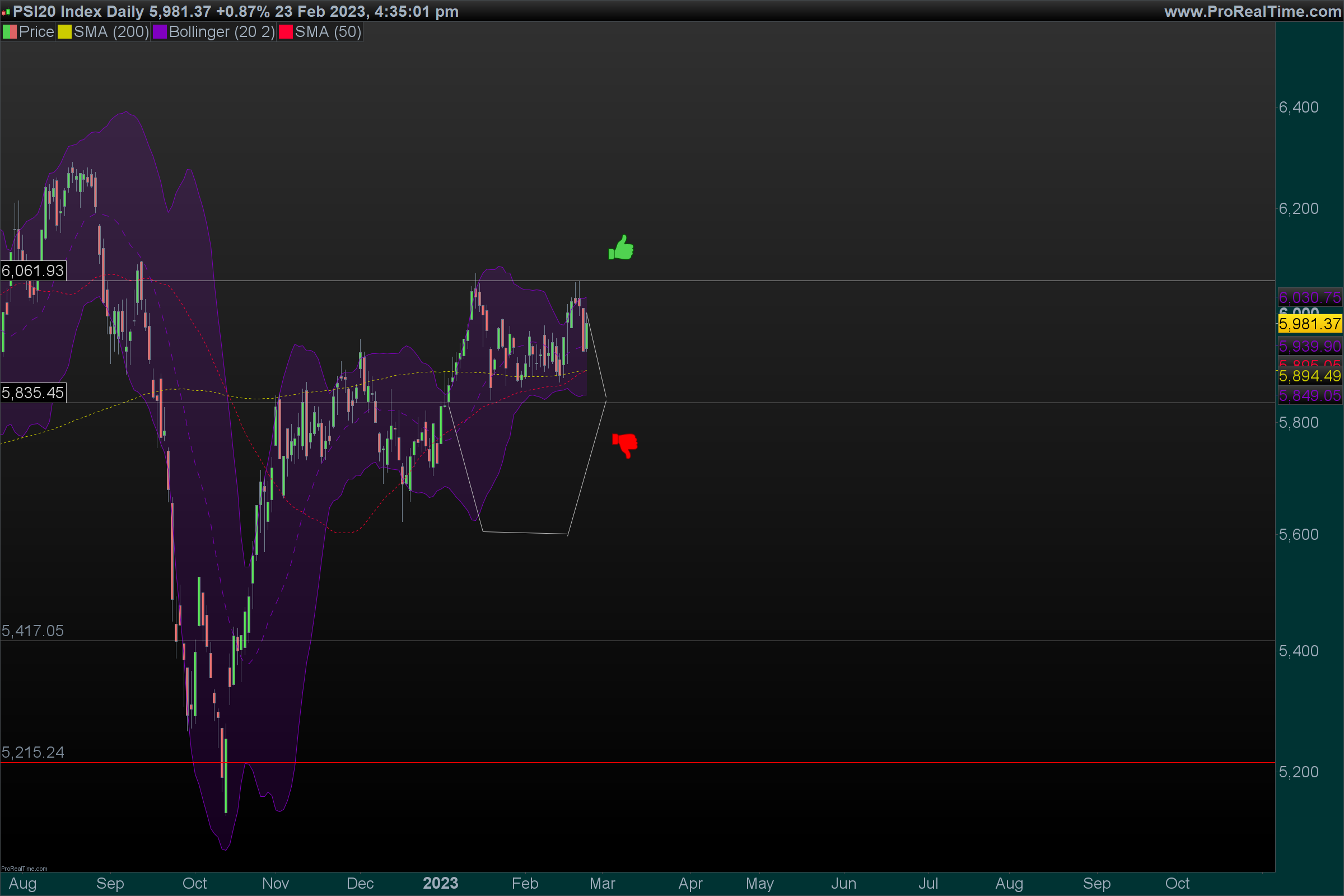Click the 6,400 price scale label
The width and height of the screenshot is (1344, 896).
1298,108
